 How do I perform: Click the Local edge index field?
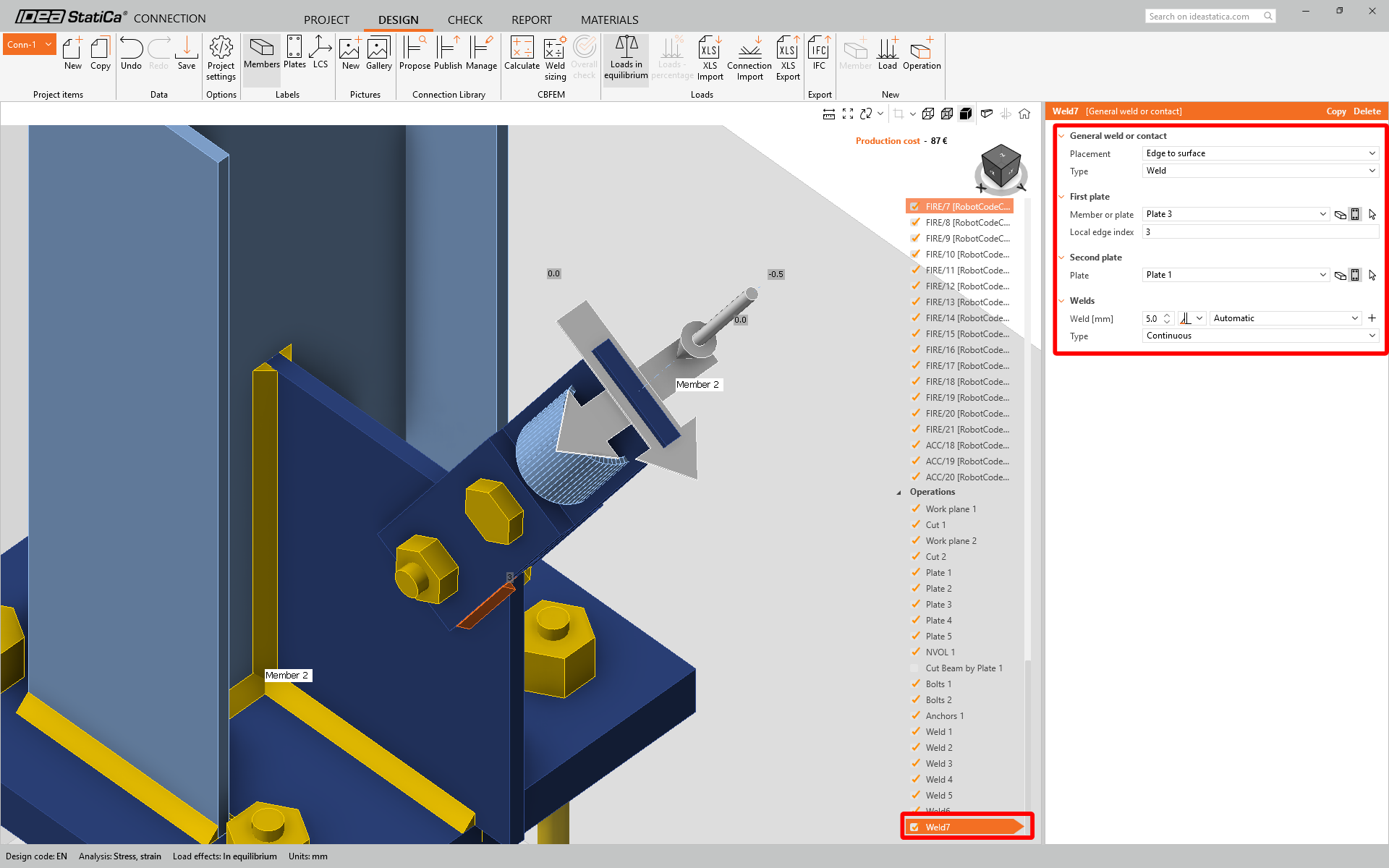point(1260,232)
